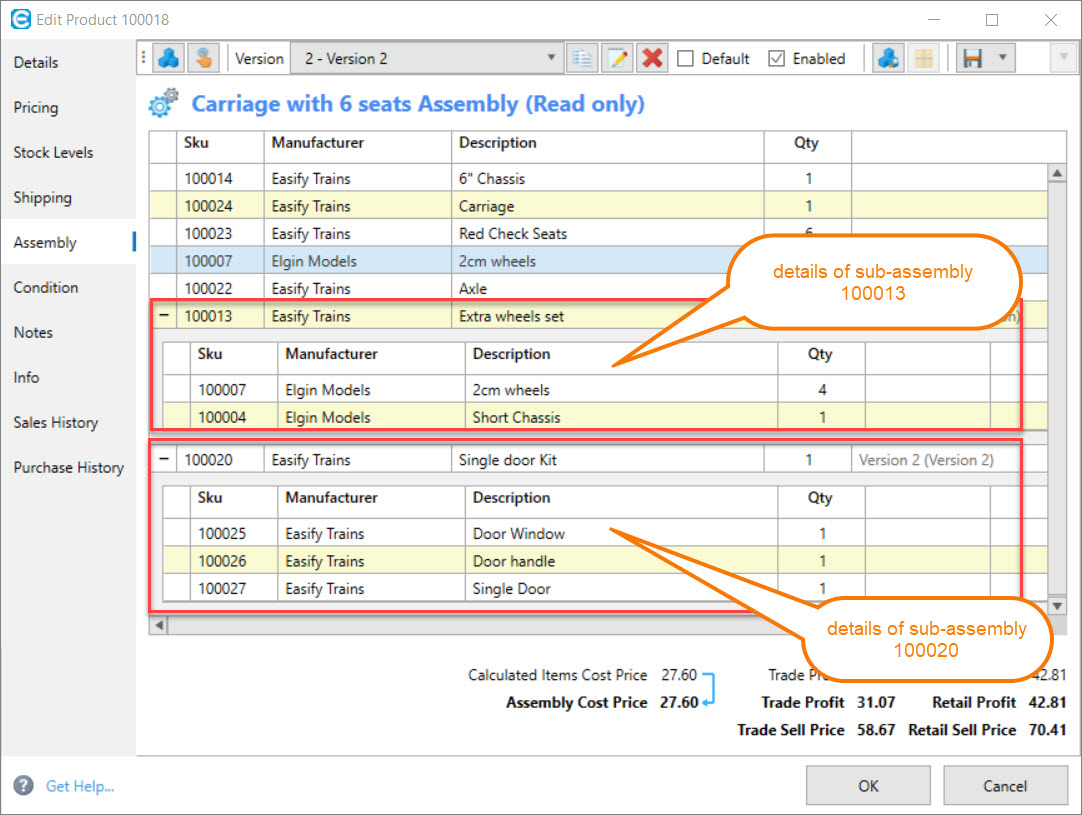
Task: Select the Door handle row
Action: click(x=605, y=561)
